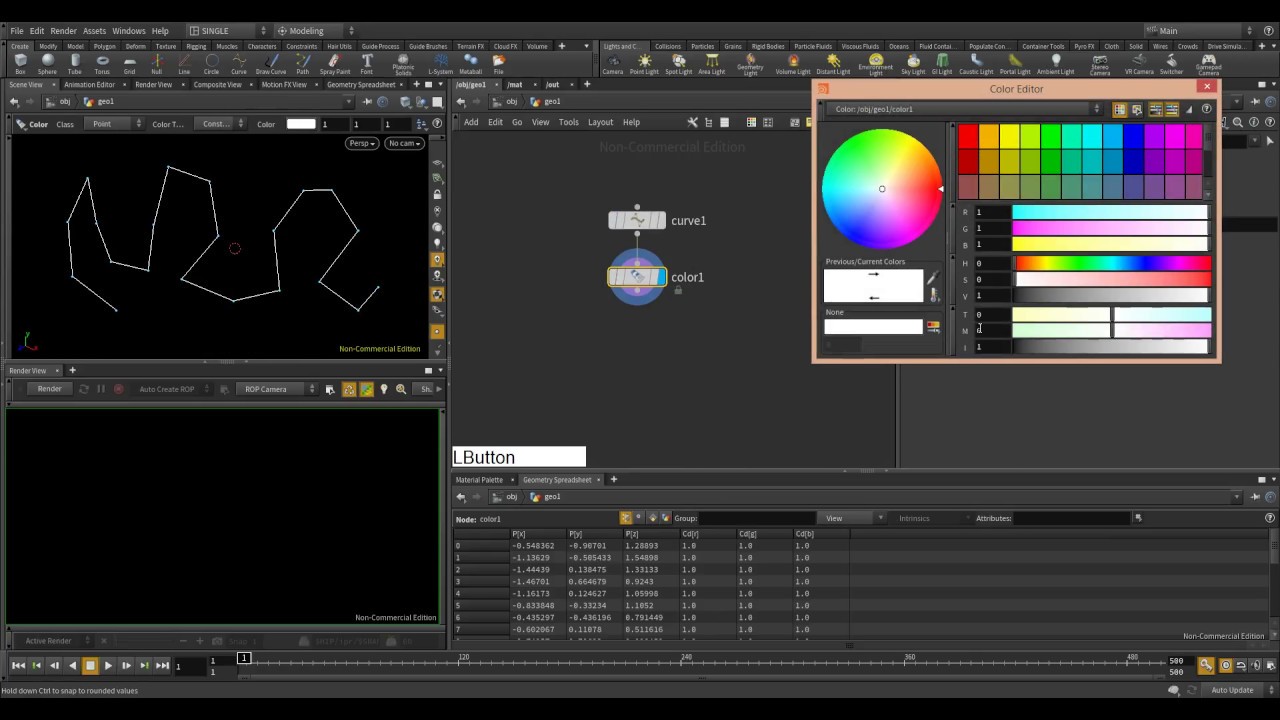Image resolution: width=1280 pixels, height=720 pixels.
Task: Open the Render menu
Action: pos(63,31)
